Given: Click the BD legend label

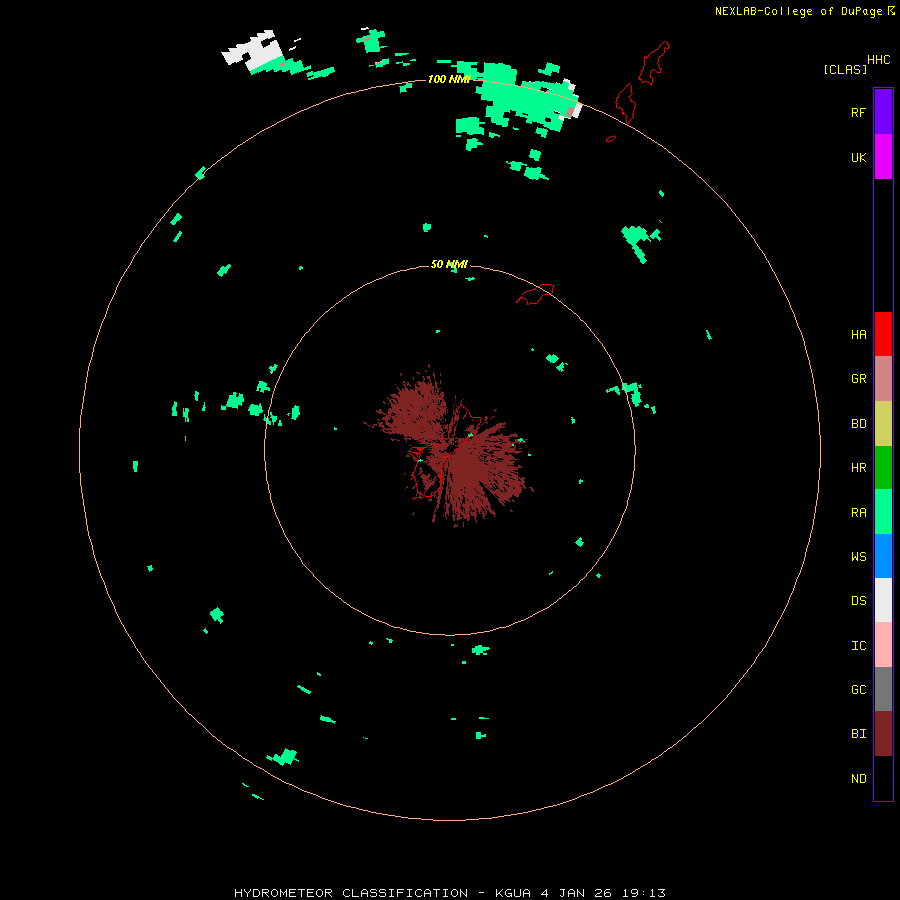Looking at the screenshot, I should (858, 424).
